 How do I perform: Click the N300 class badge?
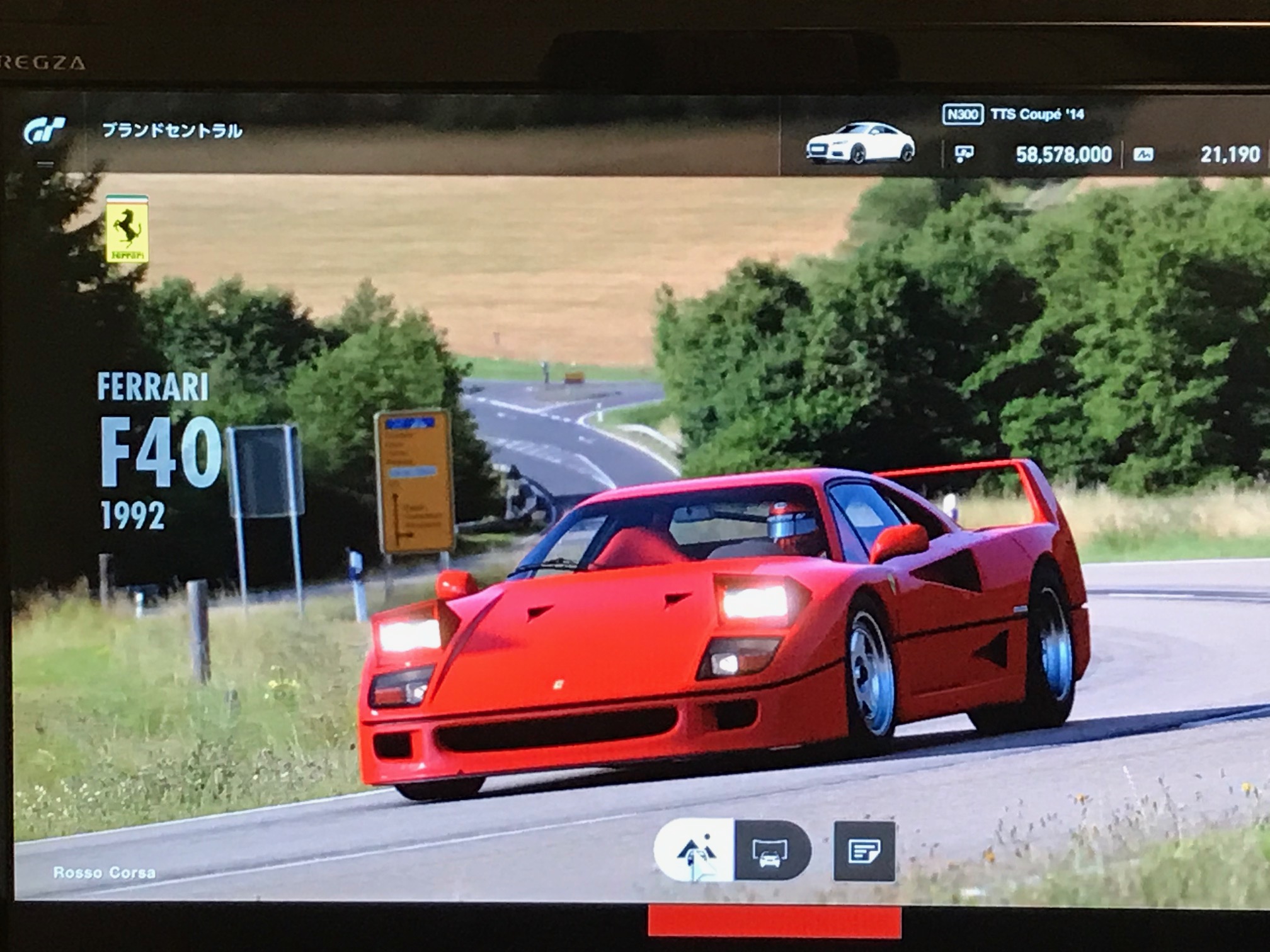tap(963, 114)
